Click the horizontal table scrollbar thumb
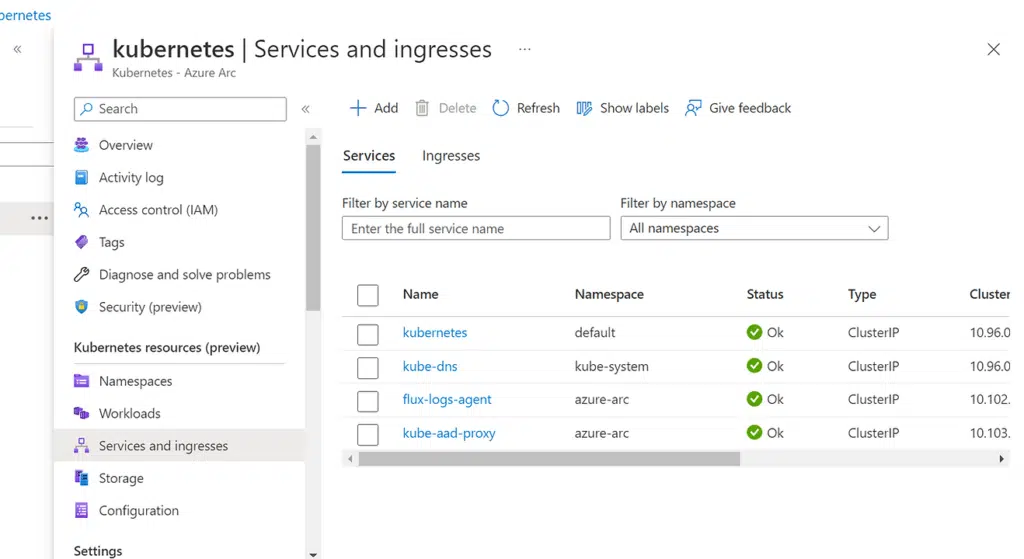The width and height of the screenshot is (1024, 559). point(549,459)
